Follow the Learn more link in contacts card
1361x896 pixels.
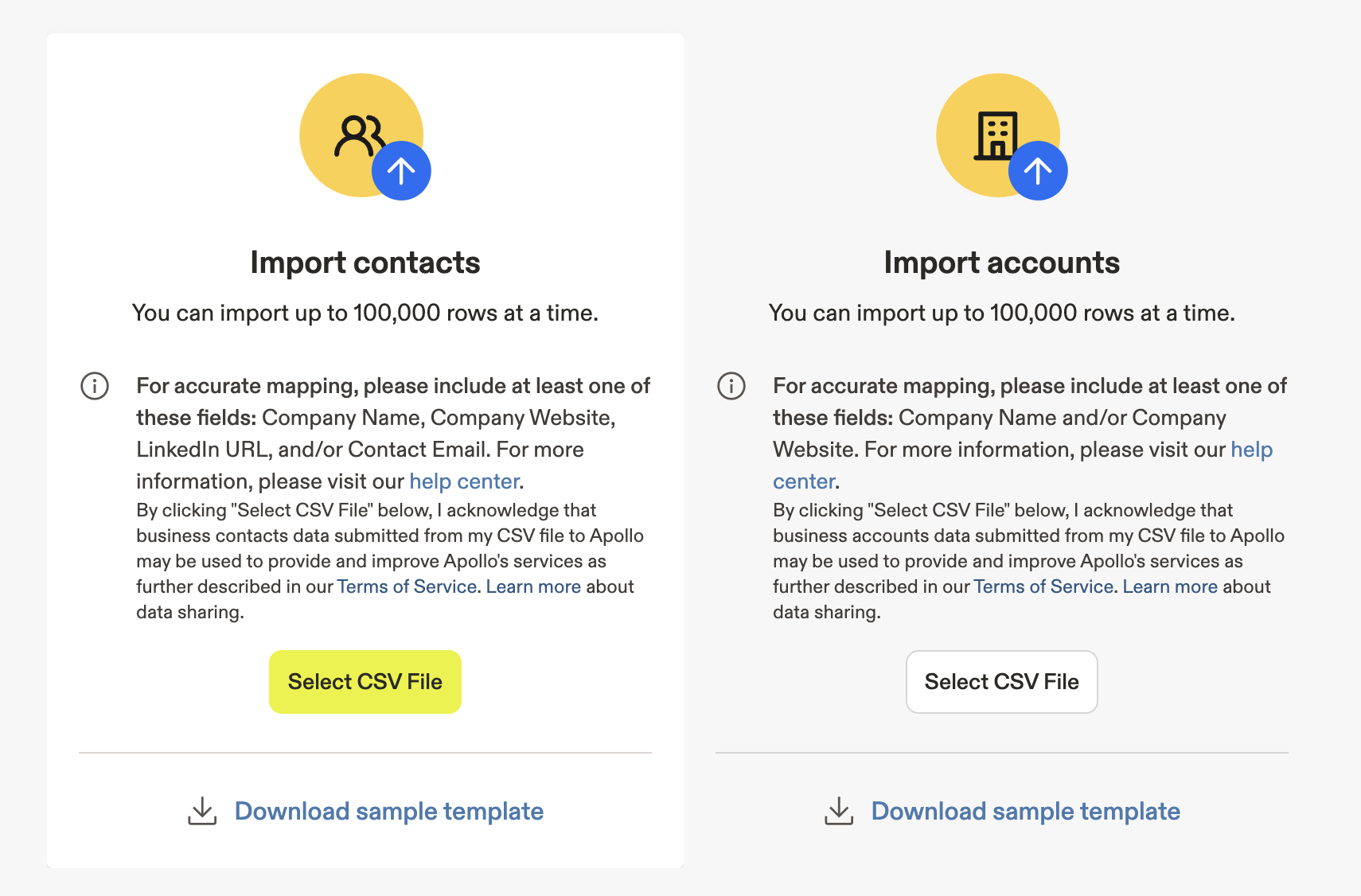click(x=533, y=586)
